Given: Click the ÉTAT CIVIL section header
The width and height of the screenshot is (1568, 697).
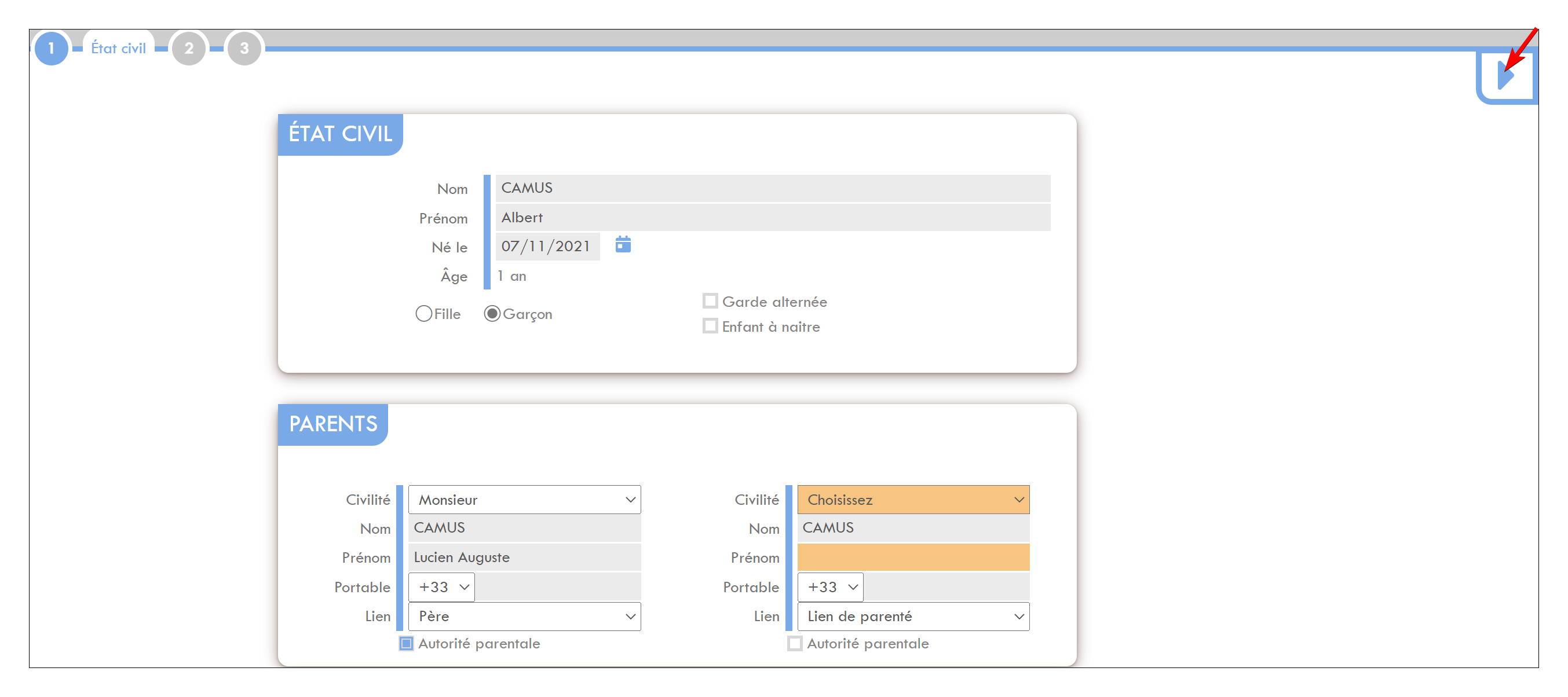Looking at the screenshot, I should 340,134.
